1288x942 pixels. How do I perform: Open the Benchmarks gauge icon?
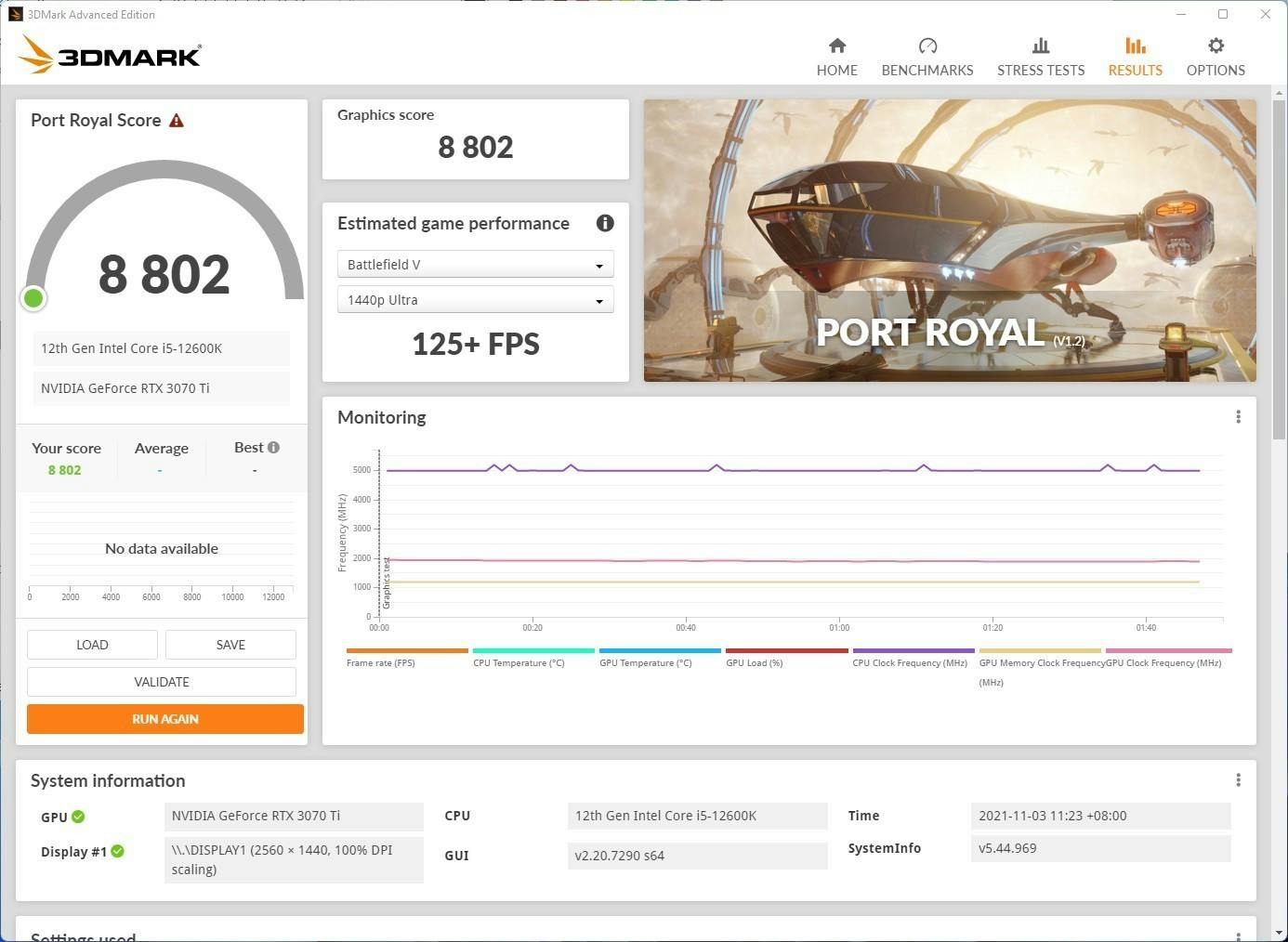927,46
